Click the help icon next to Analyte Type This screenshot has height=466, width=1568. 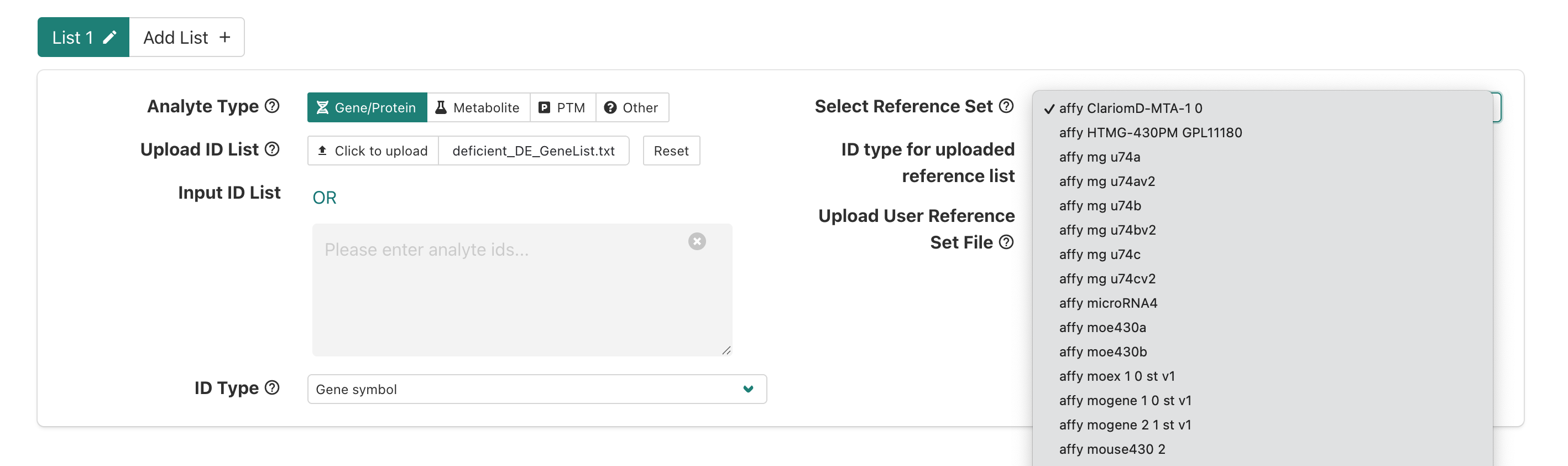[272, 106]
